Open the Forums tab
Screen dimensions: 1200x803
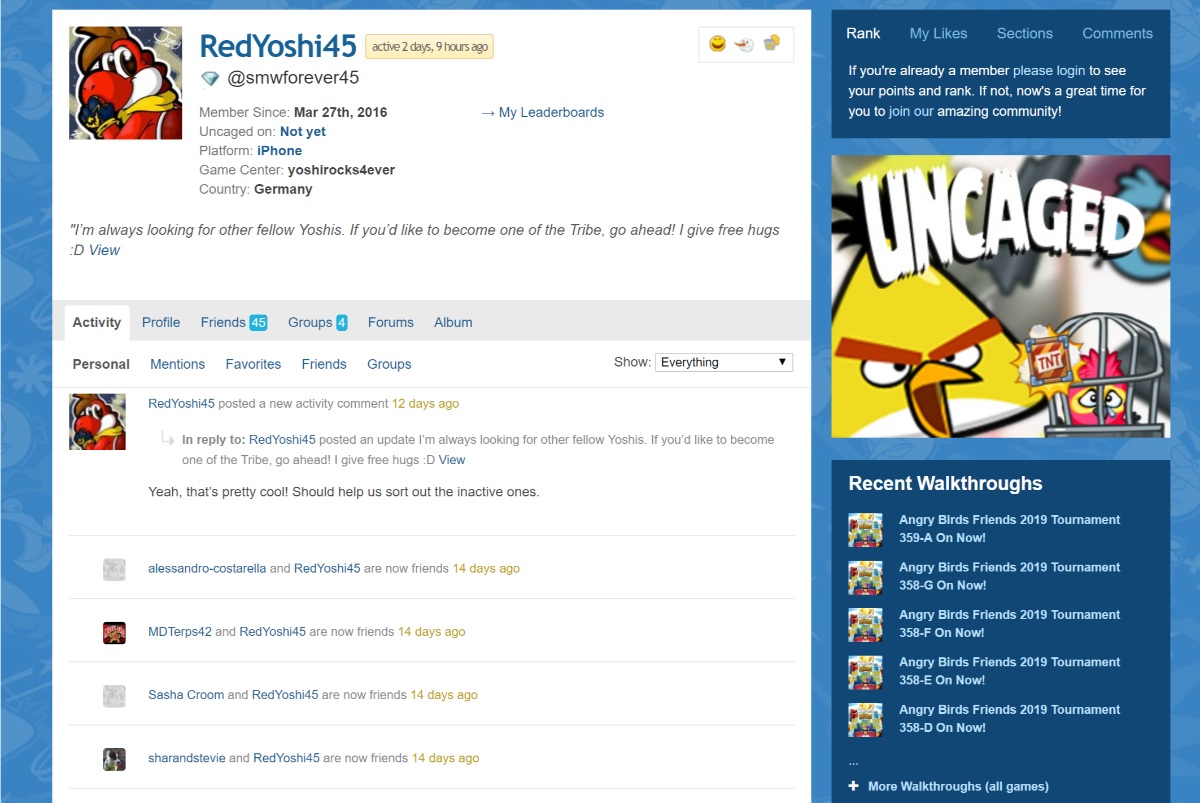[x=390, y=322]
